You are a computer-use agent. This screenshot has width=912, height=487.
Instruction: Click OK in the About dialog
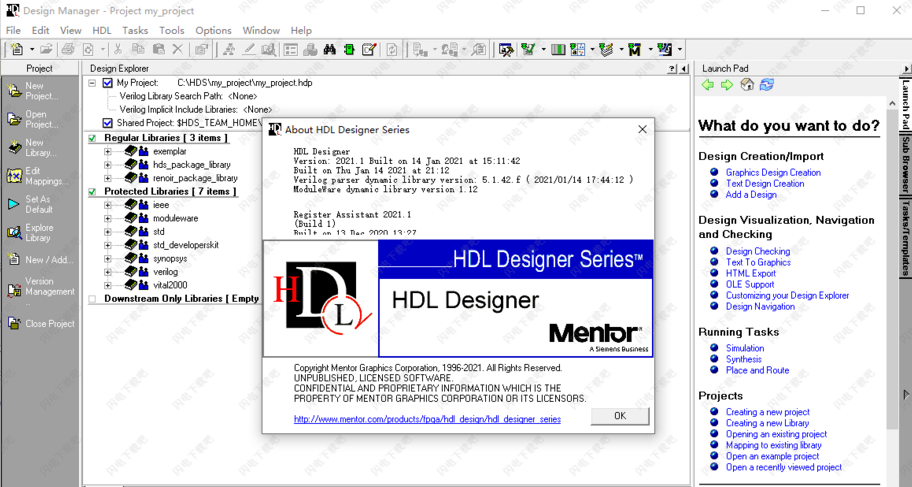pyautogui.click(x=619, y=416)
